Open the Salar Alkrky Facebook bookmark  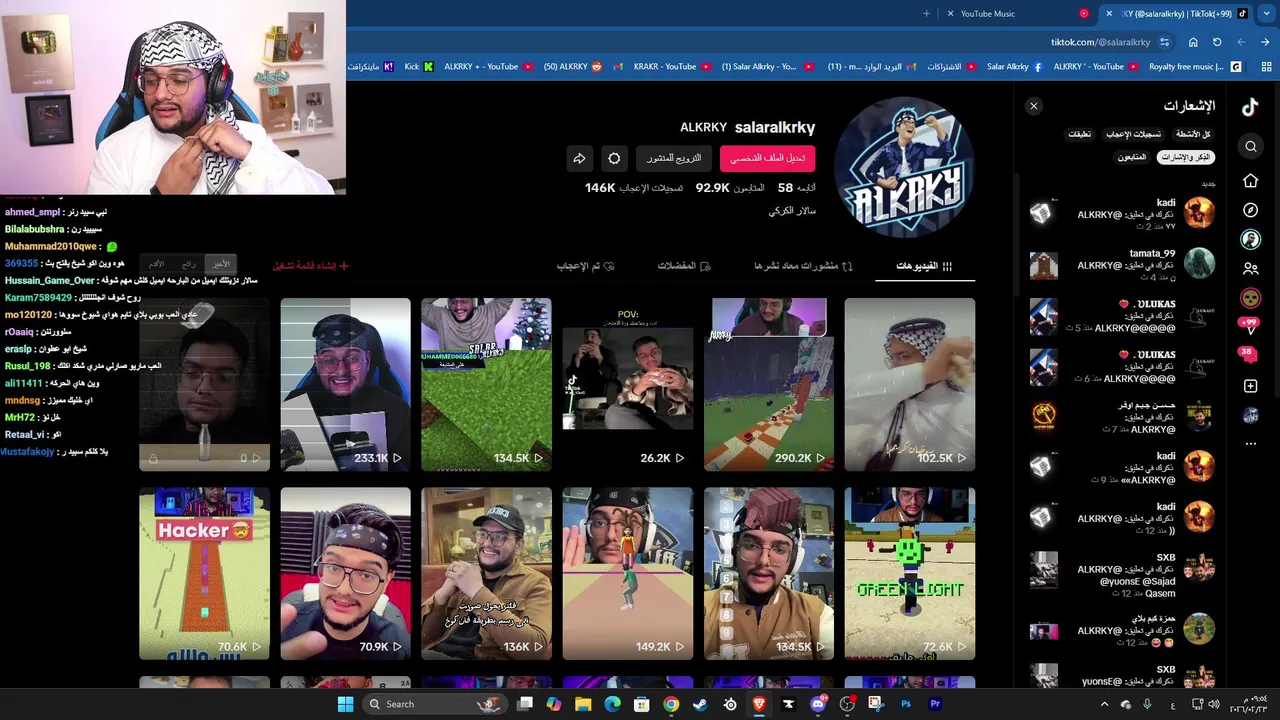click(x=1014, y=66)
